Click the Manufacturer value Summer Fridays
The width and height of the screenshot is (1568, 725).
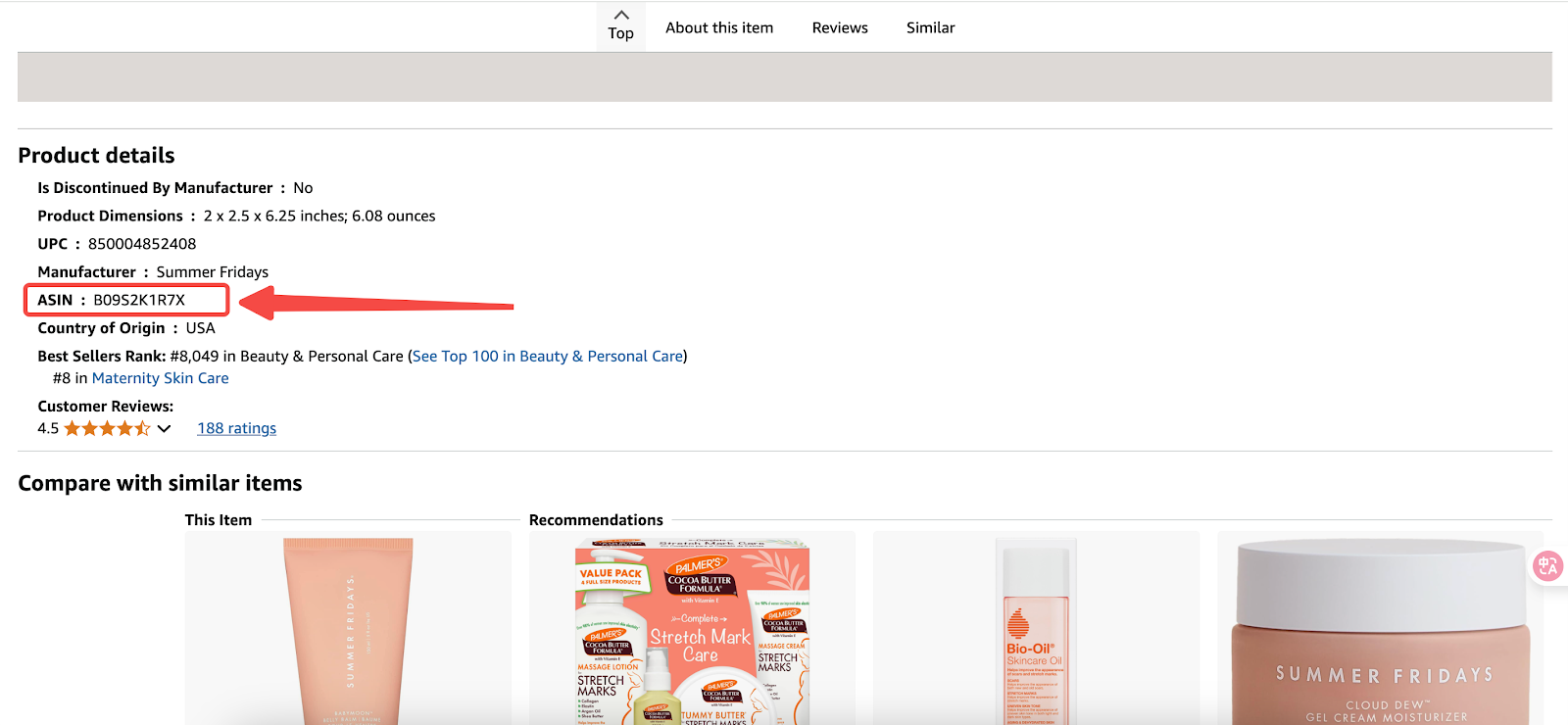tap(213, 272)
